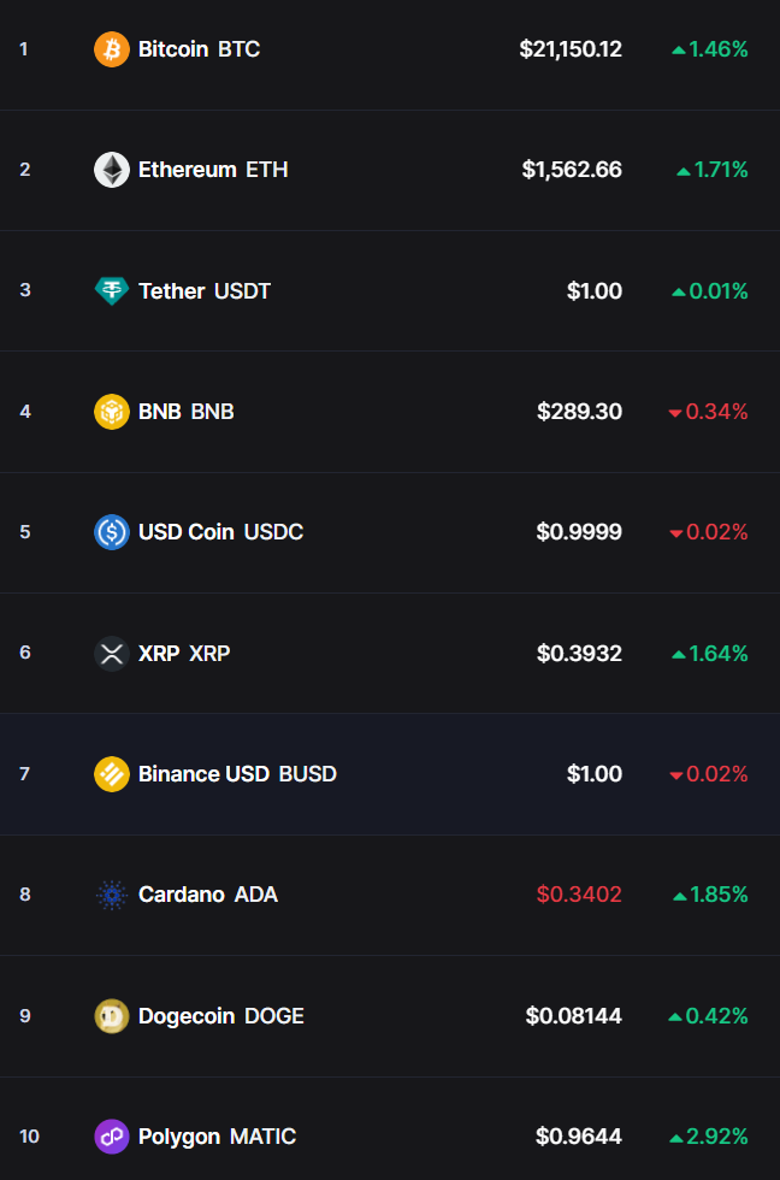Click Polygon's green 2.92% change
Image resolution: width=780 pixels, height=1180 pixels.
(711, 1137)
